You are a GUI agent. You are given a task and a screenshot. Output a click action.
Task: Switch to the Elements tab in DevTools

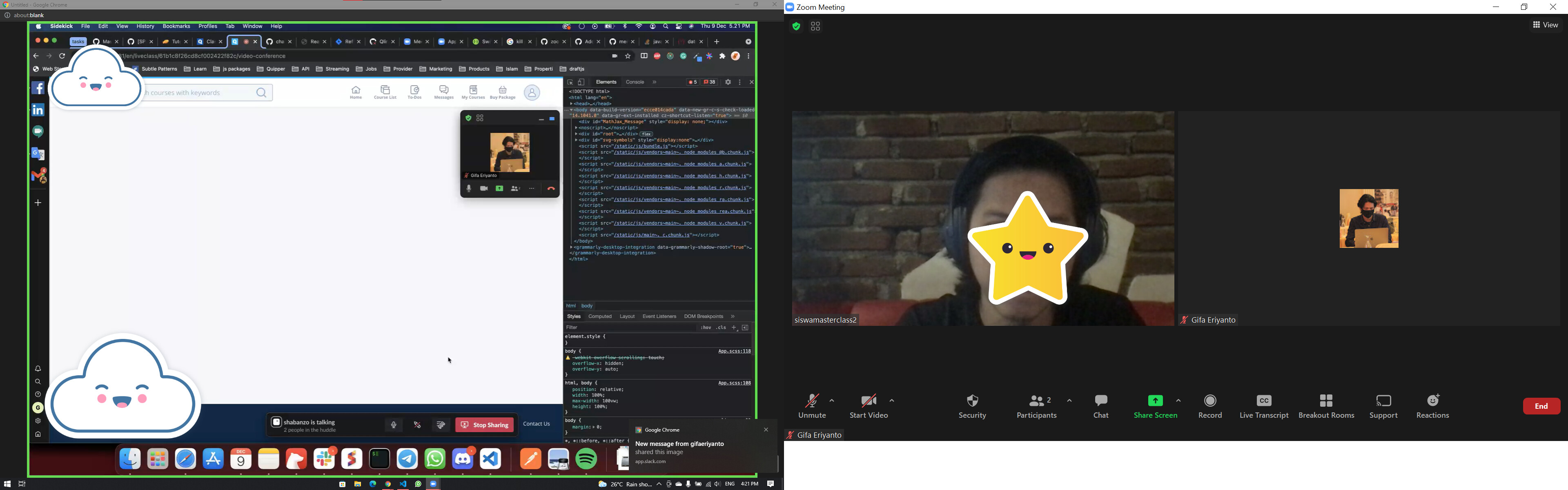pos(606,82)
